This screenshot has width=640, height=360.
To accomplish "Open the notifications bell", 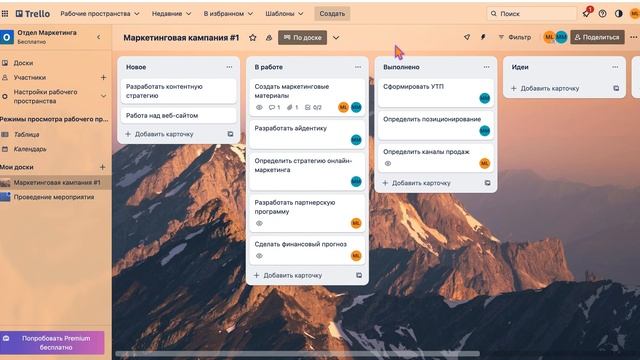I will tap(587, 13).
